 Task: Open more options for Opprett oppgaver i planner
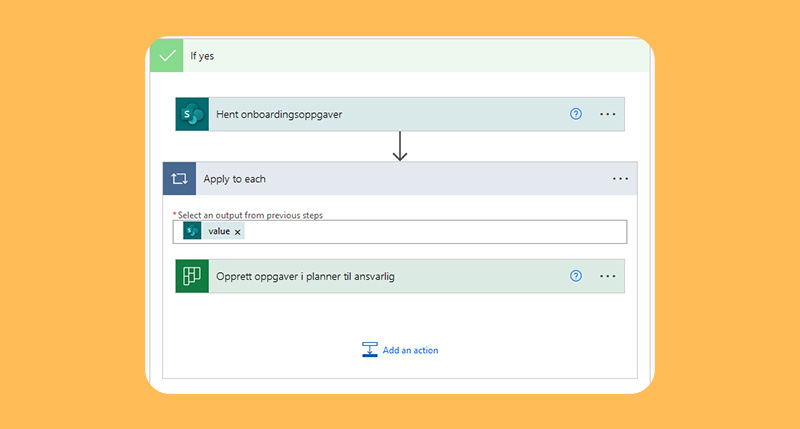608,276
